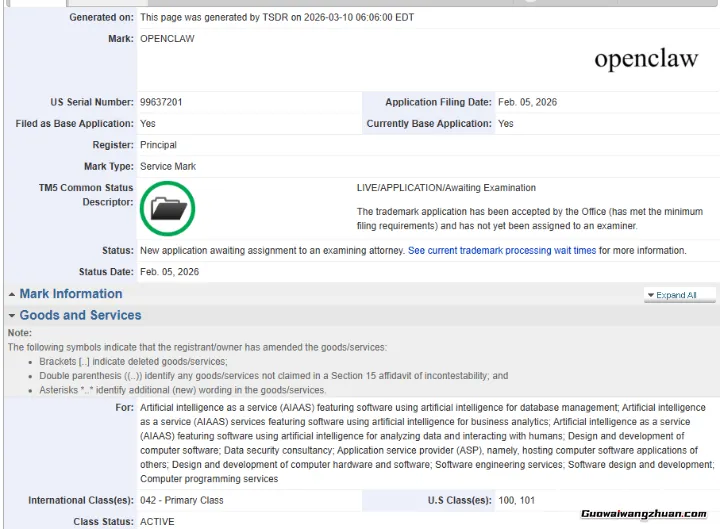The width and height of the screenshot is (720, 529).
Task: Click the Class Status value ACTIVE
Action: tap(157, 522)
